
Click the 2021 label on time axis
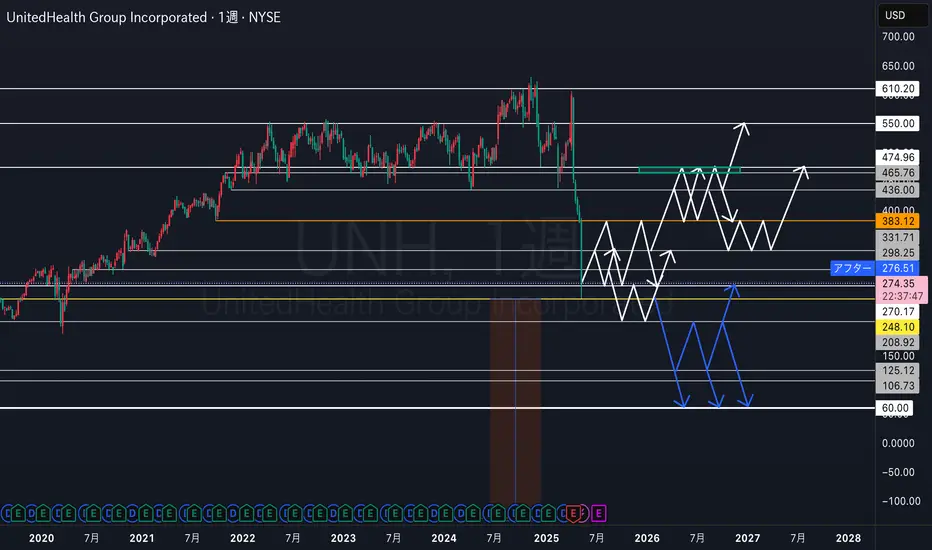141,538
